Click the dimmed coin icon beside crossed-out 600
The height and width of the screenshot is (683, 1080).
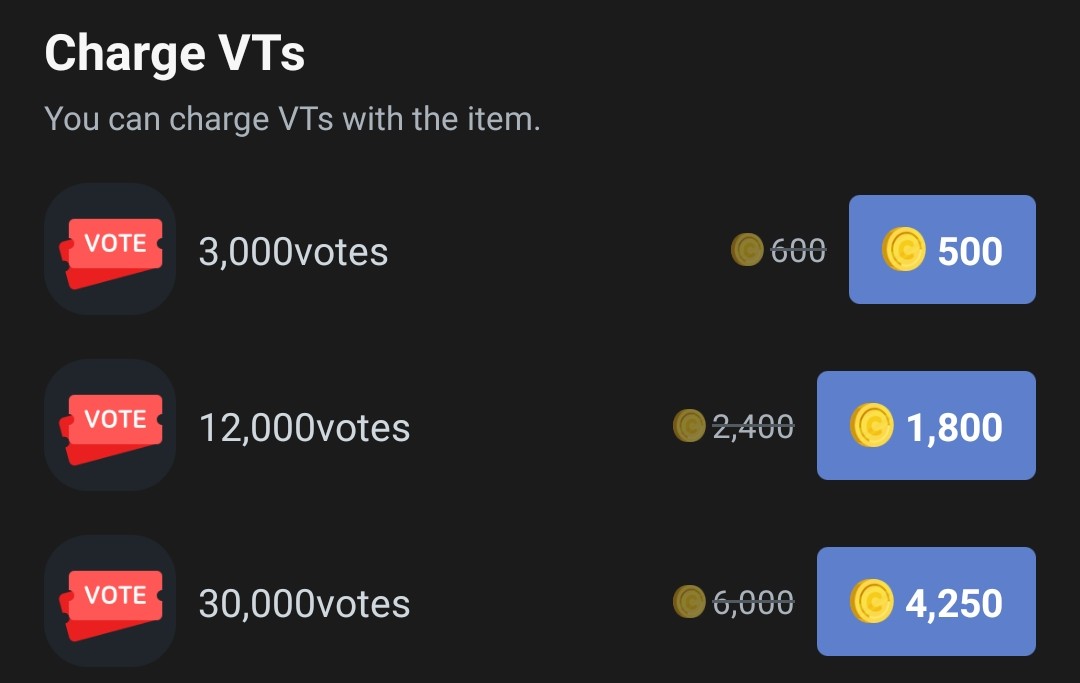pos(747,250)
